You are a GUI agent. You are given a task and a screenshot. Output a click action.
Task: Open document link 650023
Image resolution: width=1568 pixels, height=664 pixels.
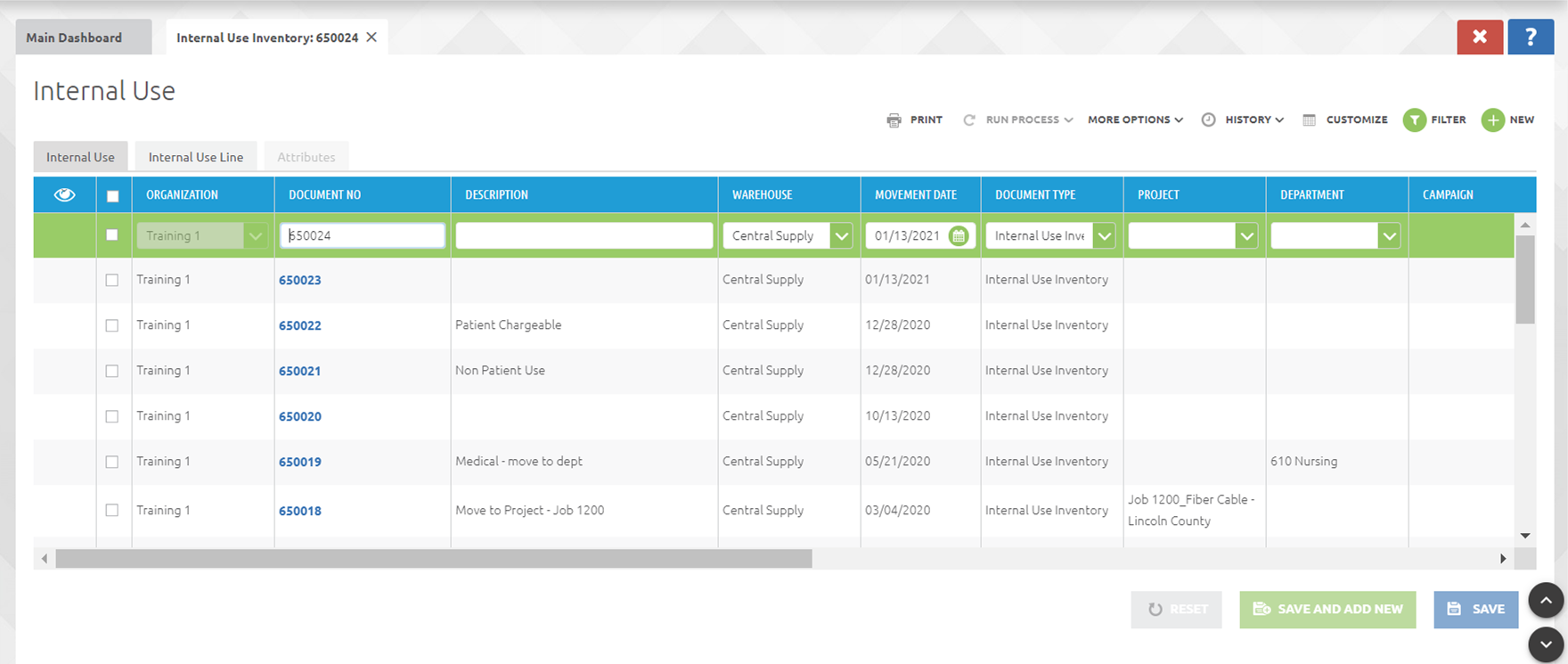click(x=300, y=281)
